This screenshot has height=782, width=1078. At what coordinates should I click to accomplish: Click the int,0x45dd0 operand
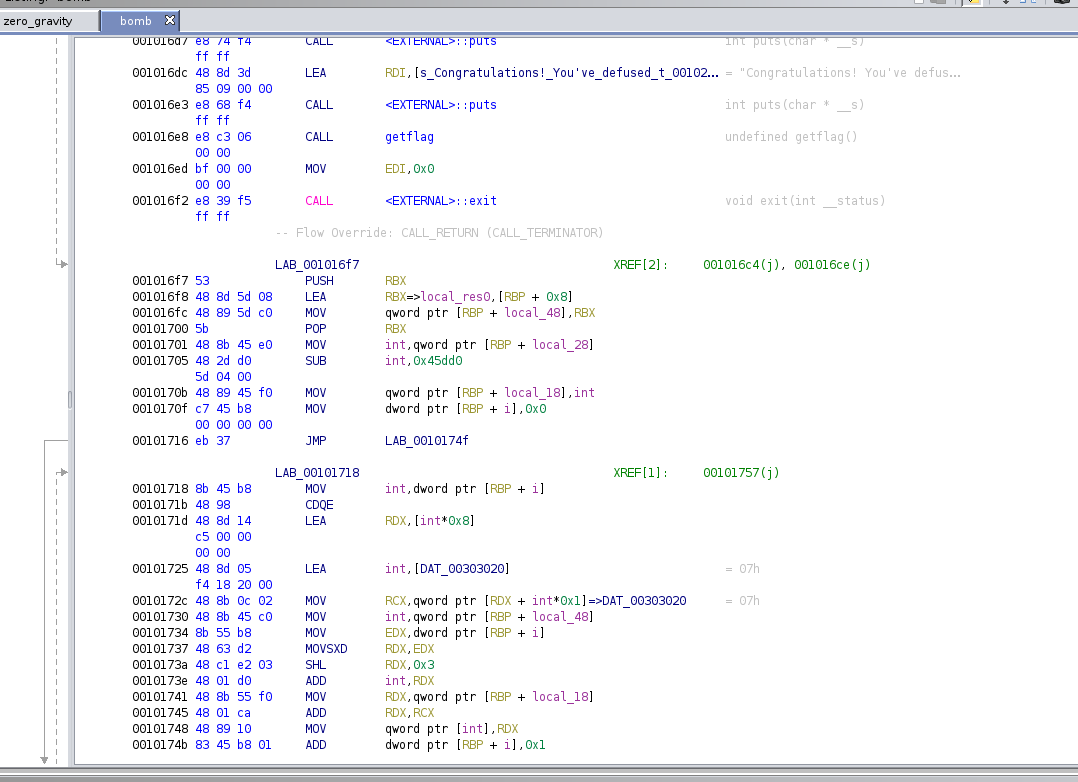point(424,361)
